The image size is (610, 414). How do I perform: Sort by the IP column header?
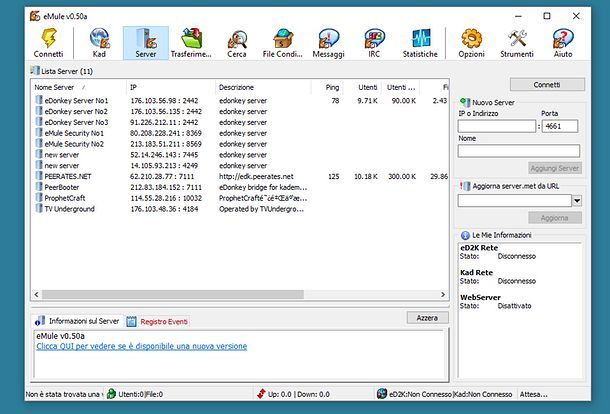(170, 87)
